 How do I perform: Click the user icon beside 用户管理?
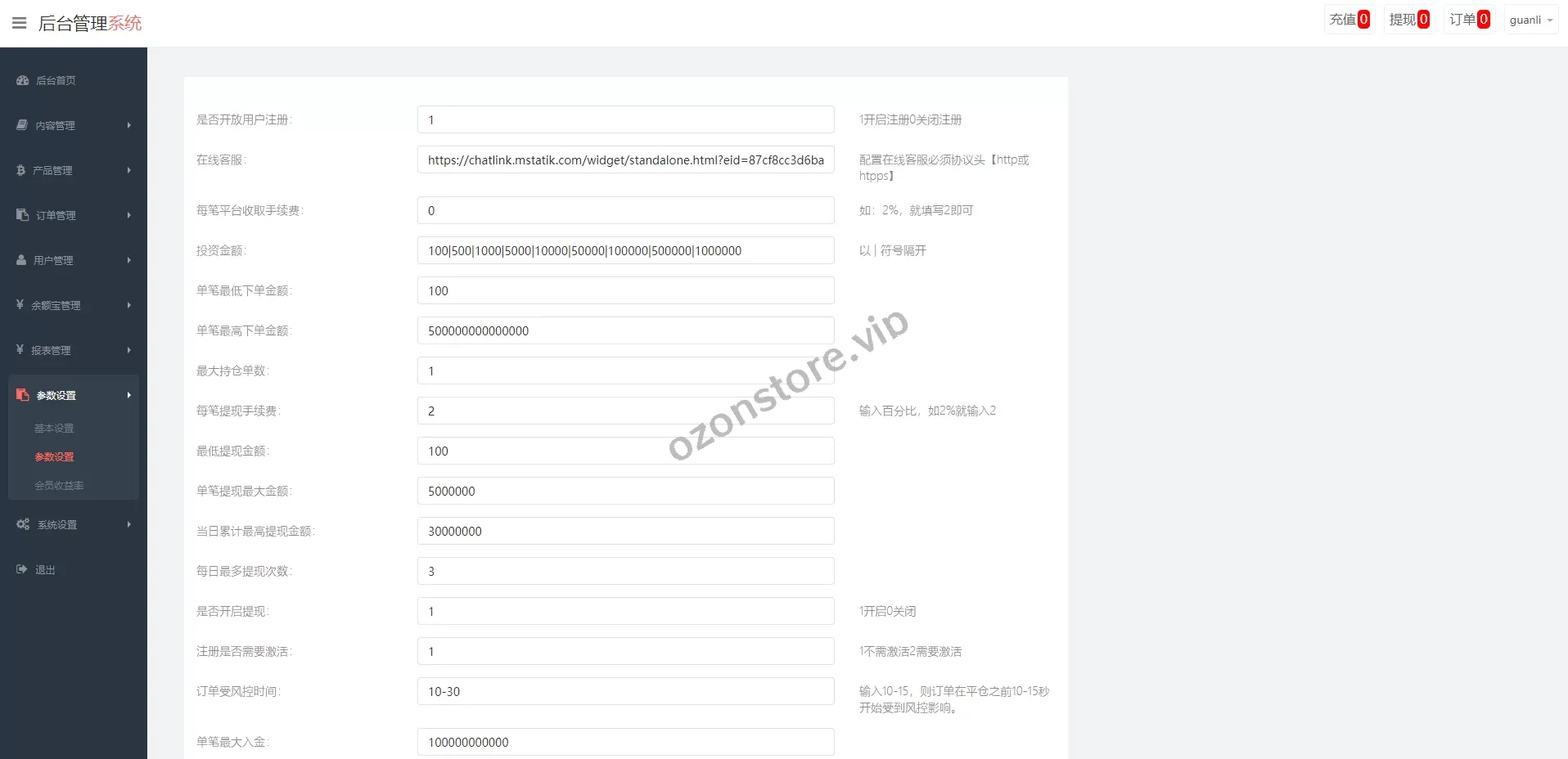pyautogui.click(x=21, y=260)
